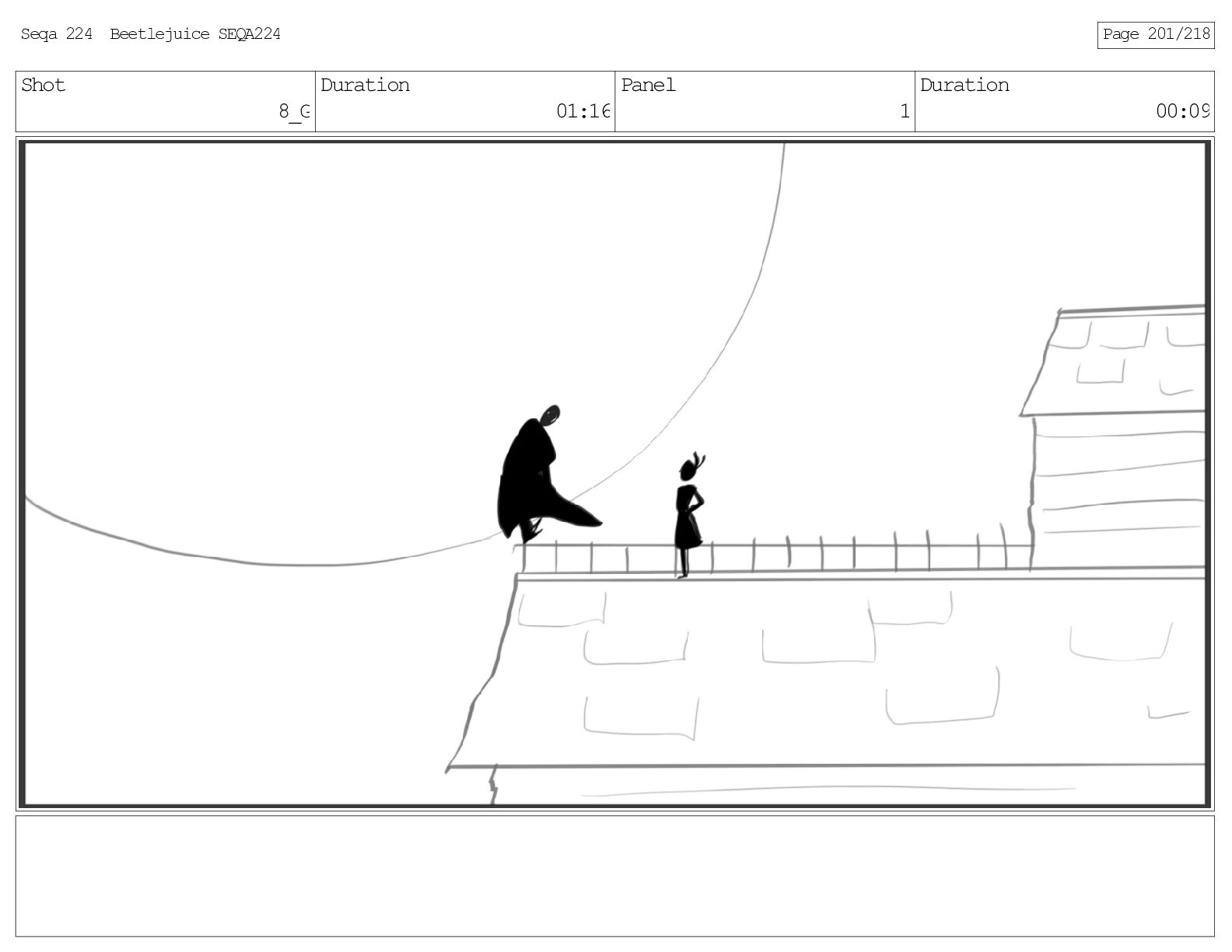Click the shot value '8_G'
Viewport: 1232px width, 952px height.
[x=295, y=111]
